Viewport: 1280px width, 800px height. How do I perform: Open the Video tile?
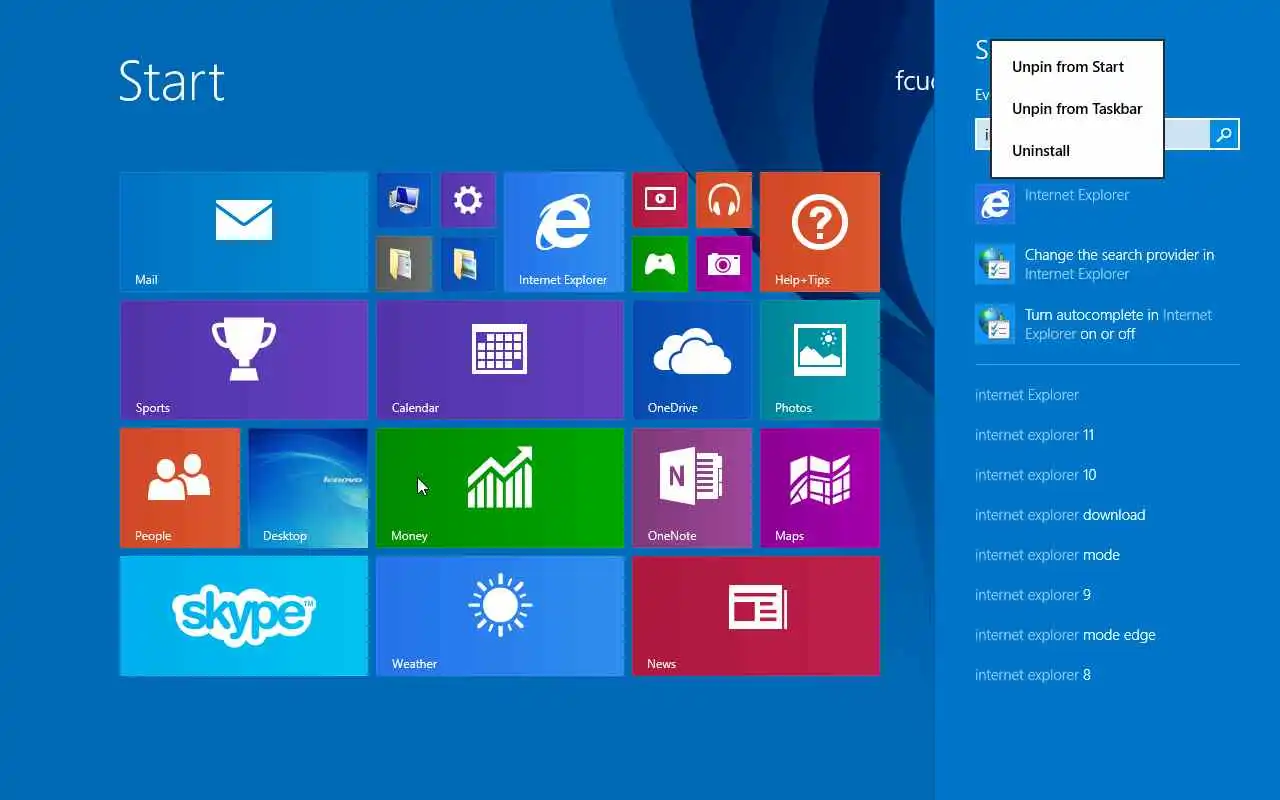(x=660, y=200)
